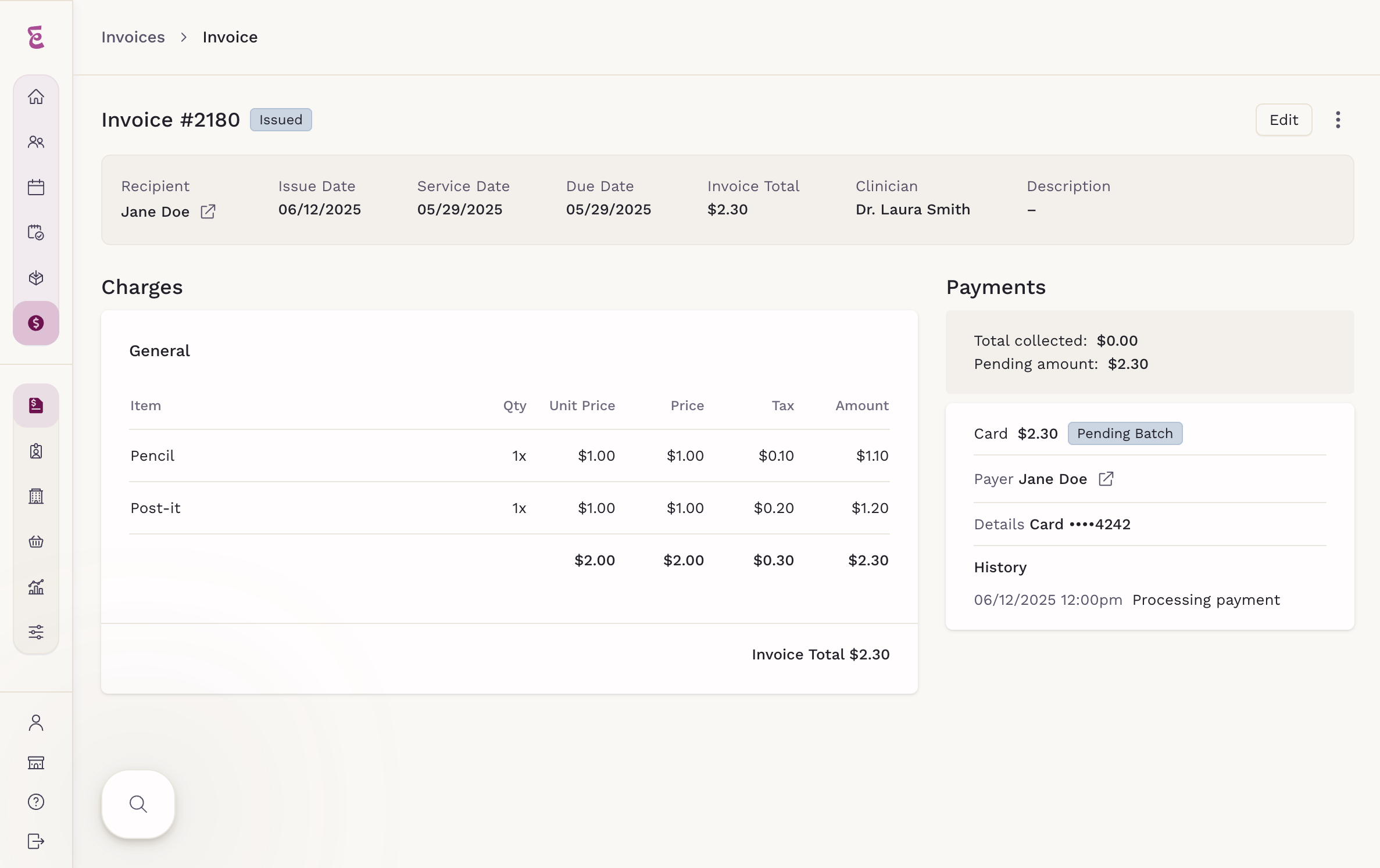Click the Post-it amount $1.20

tap(870, 508)
